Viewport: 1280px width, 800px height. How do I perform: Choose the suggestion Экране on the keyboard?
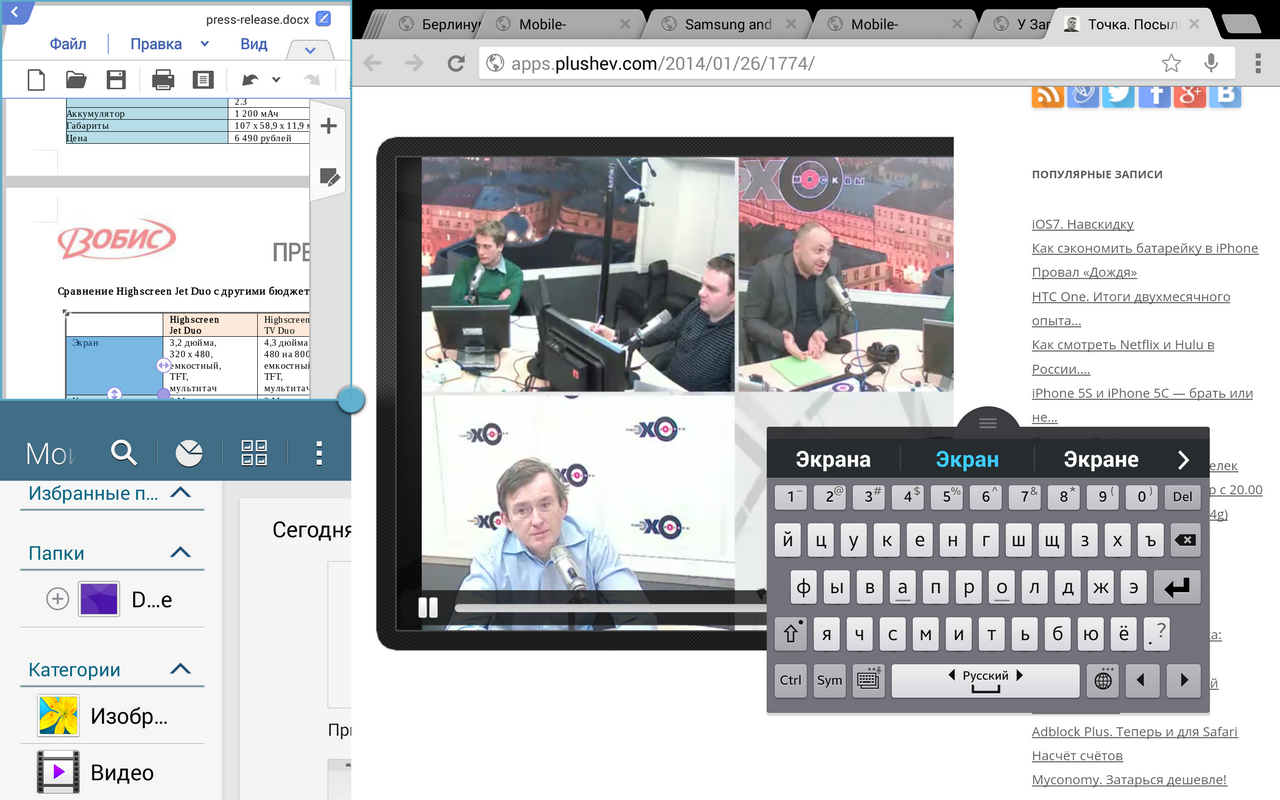1101,460
